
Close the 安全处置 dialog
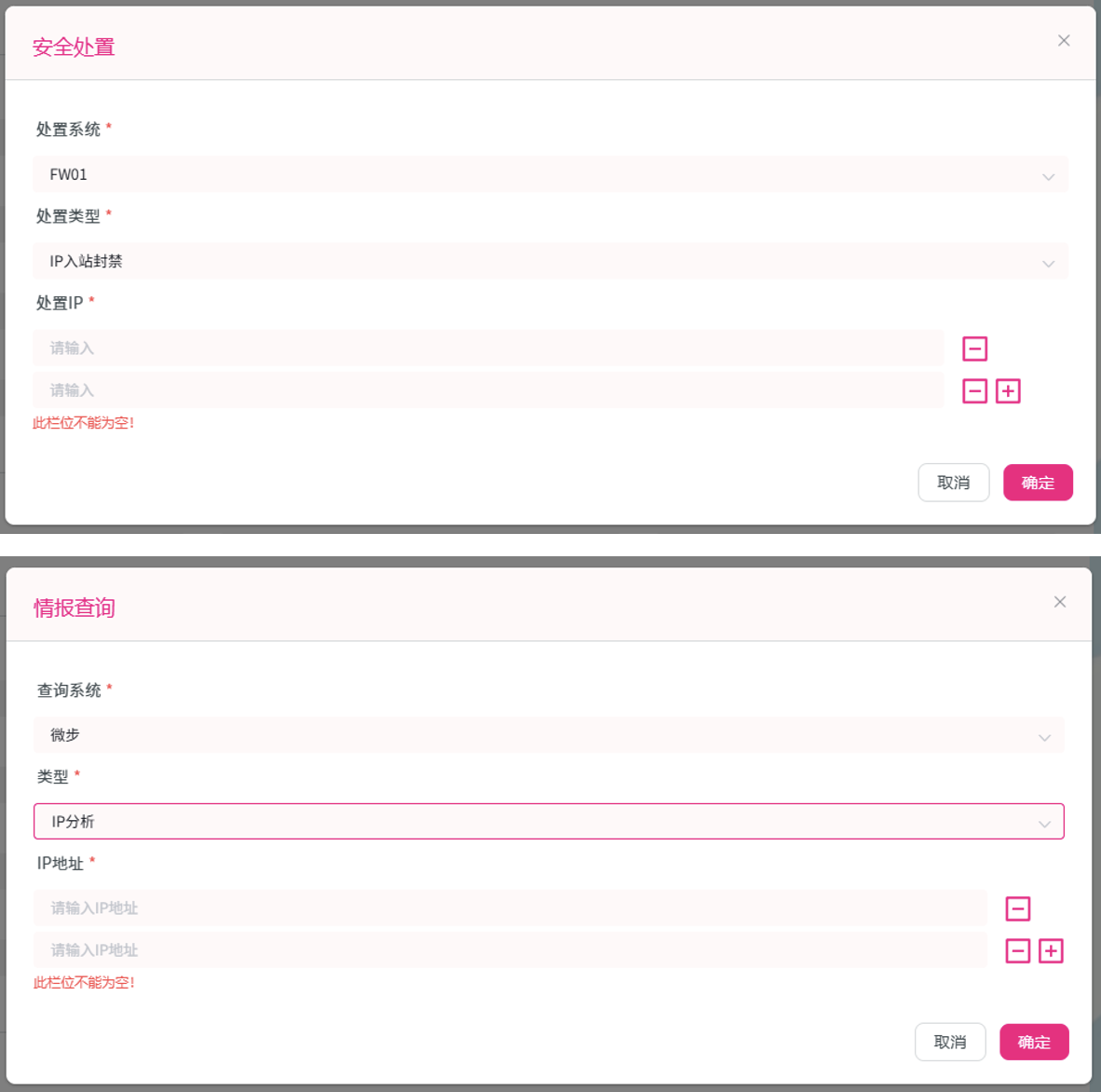tap(1064, 41)
